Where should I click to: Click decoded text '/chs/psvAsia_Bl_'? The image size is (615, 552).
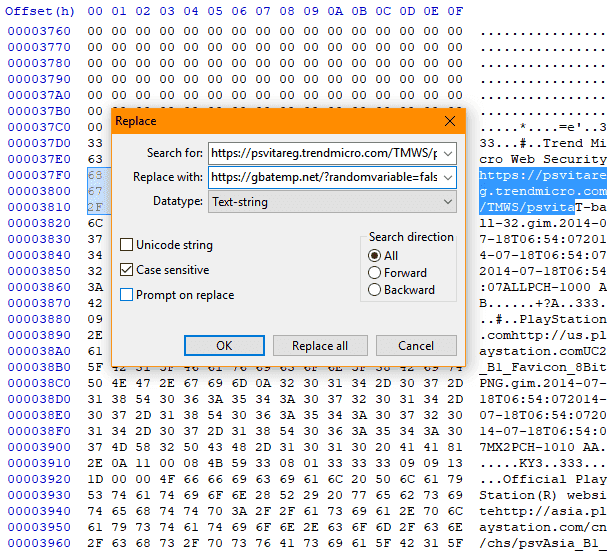coord(543,543)
